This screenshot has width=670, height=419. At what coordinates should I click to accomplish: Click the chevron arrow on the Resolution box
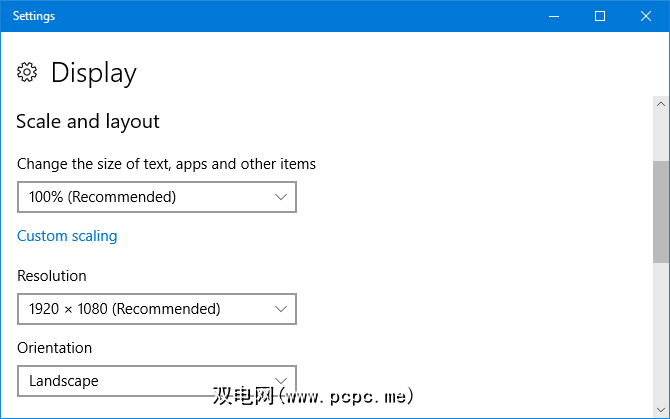[x=281, y=309]
